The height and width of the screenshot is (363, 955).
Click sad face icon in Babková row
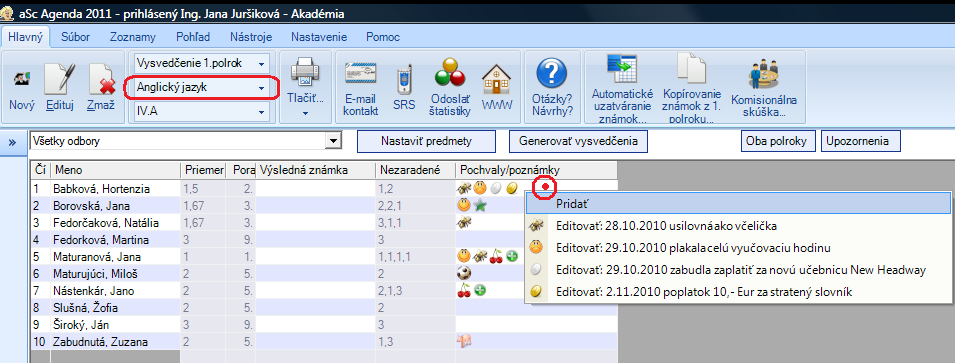pos(480,189)
